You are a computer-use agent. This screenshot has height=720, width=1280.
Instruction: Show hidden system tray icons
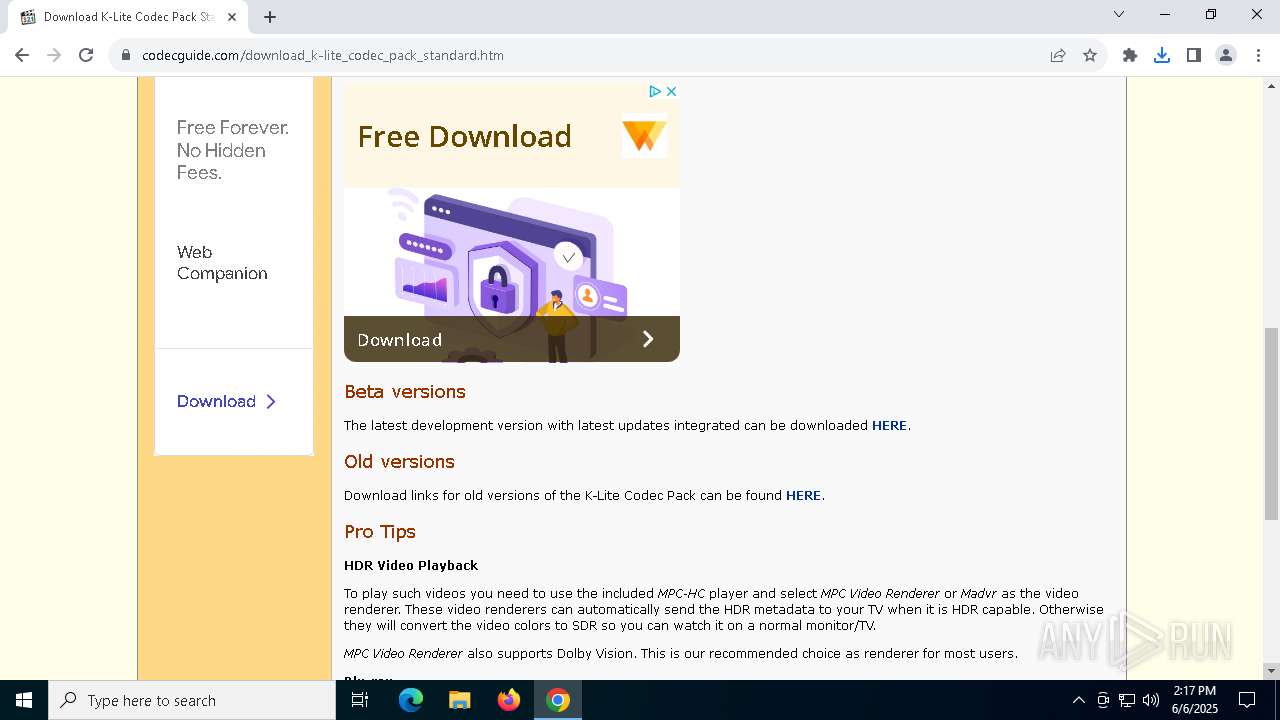(x=1078, y=700)
